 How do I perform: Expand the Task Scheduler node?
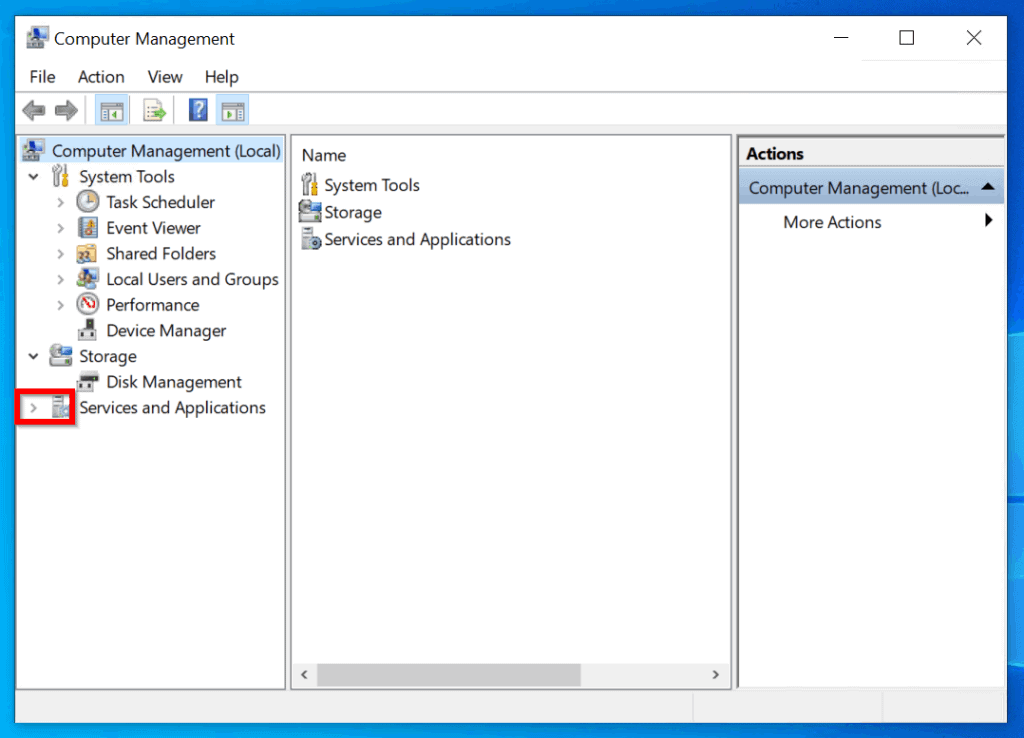(x=61, y=202)
